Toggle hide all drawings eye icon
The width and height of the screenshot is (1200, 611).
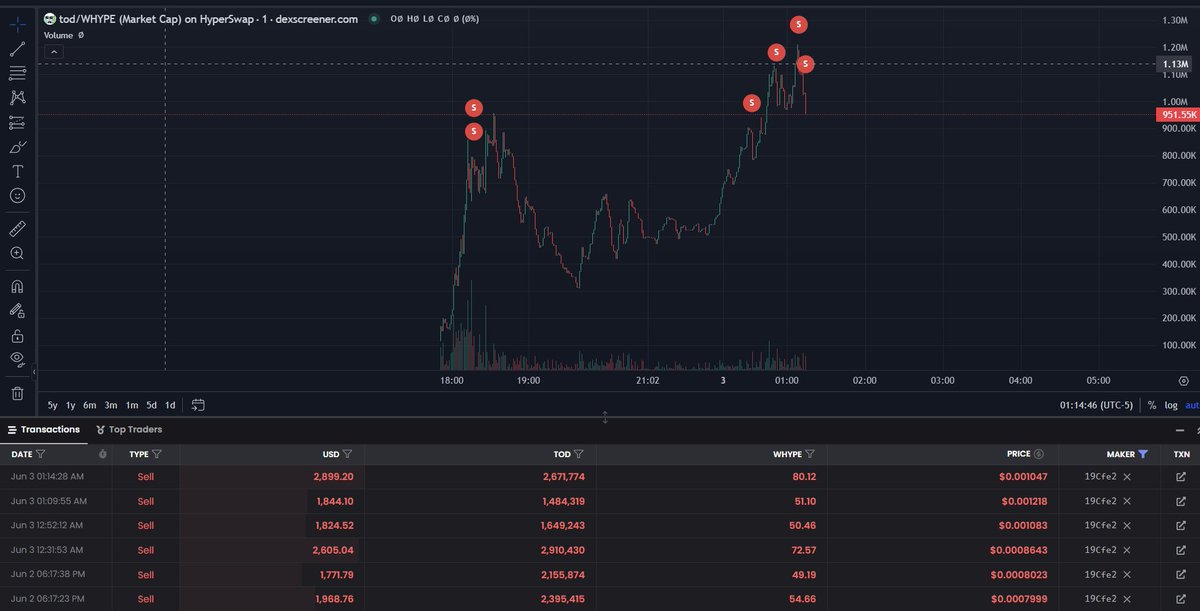tap(18, 359)
